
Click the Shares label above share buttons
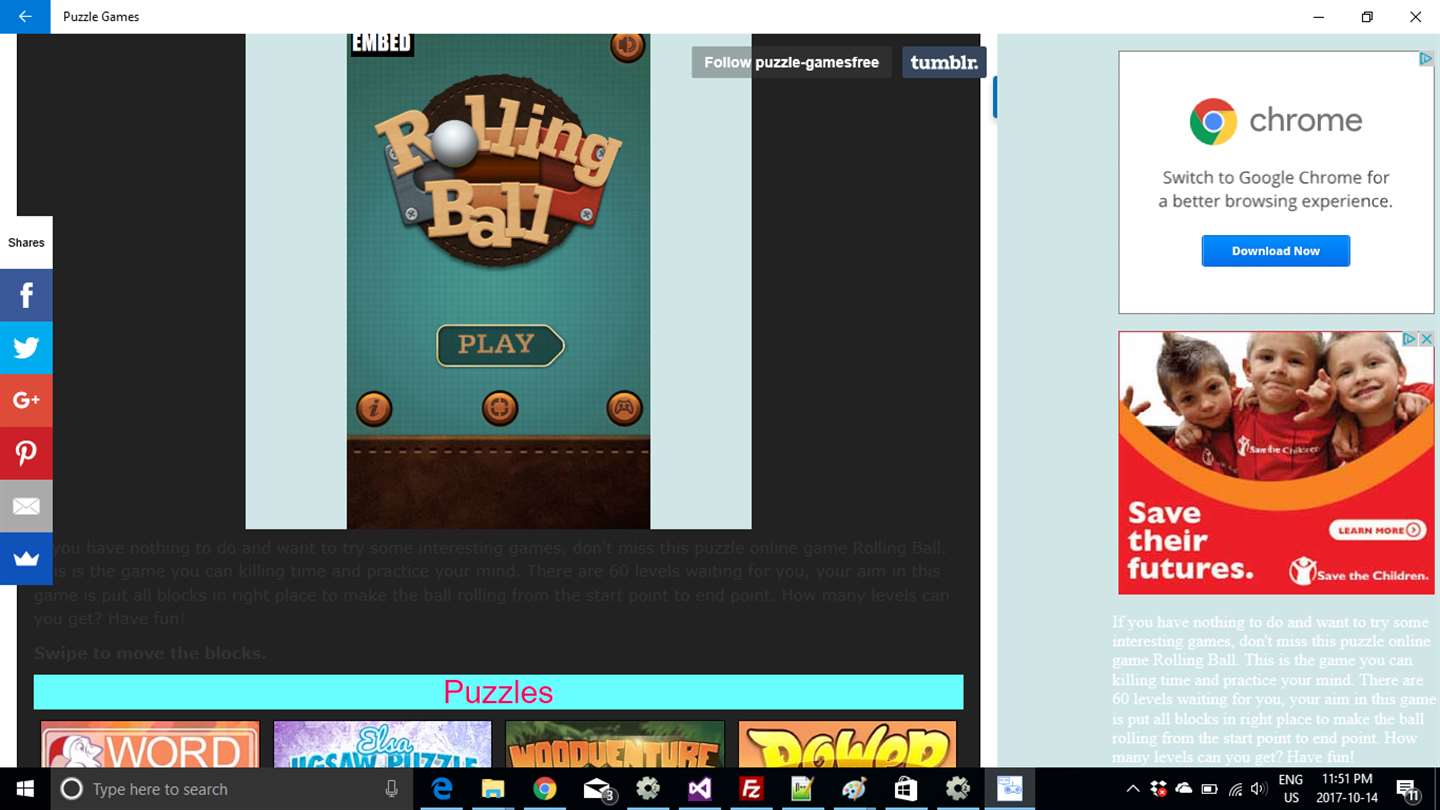coord(26,242)
